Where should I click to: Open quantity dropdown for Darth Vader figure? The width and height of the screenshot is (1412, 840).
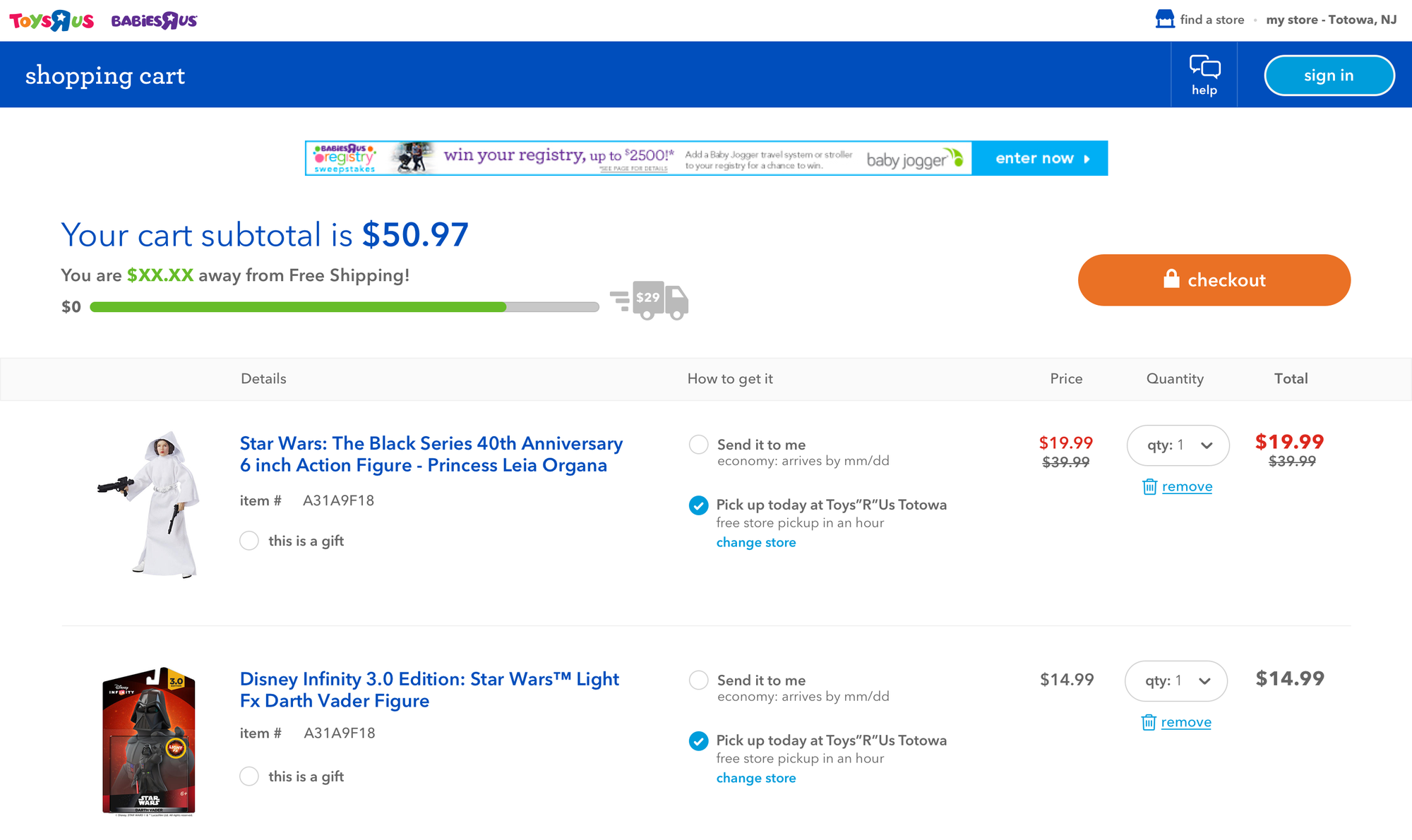(x=1175, y=681)
